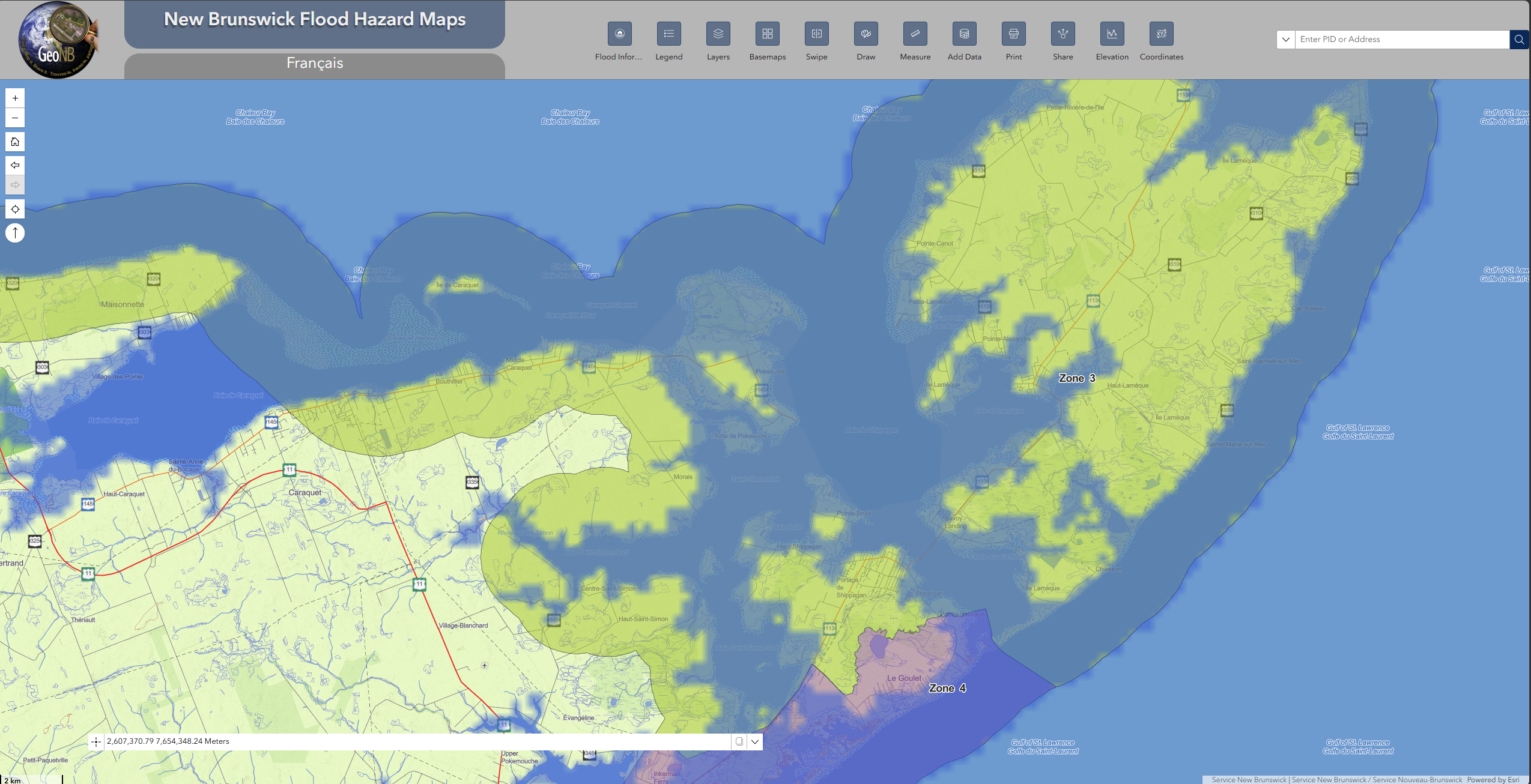Reset map orientation with compass button
This screenshot has height=784, width=1531.
(x=15, y=232)
